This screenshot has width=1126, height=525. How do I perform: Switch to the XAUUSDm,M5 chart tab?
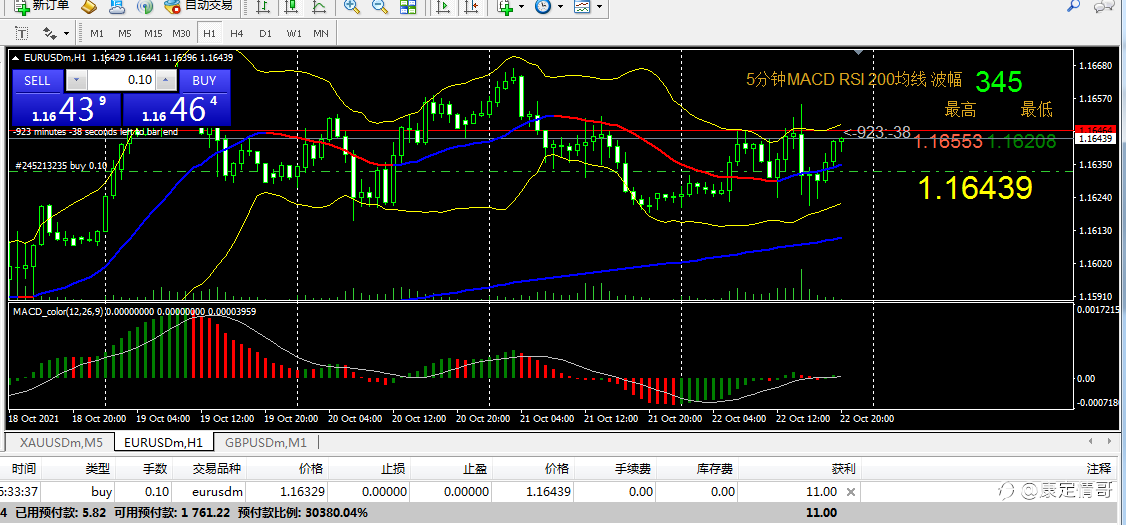pyautogui.click(x=62, y=442)
